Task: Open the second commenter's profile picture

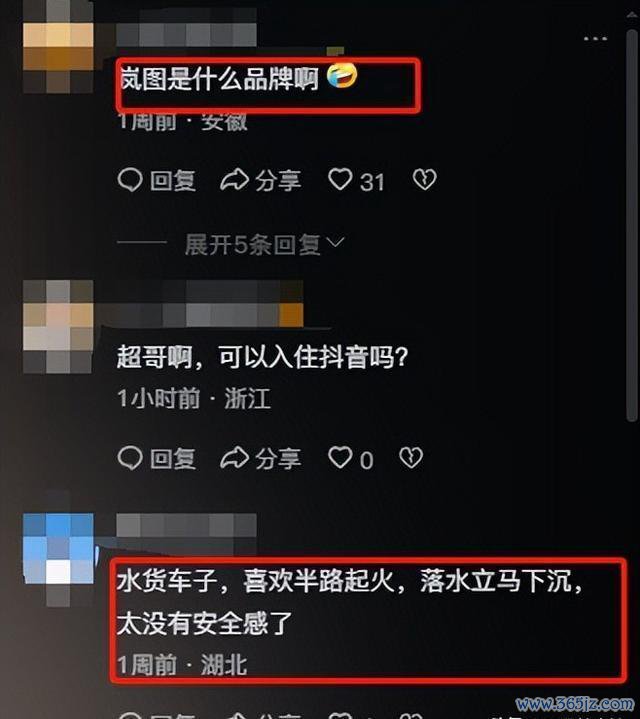Action: click(58, 327)
